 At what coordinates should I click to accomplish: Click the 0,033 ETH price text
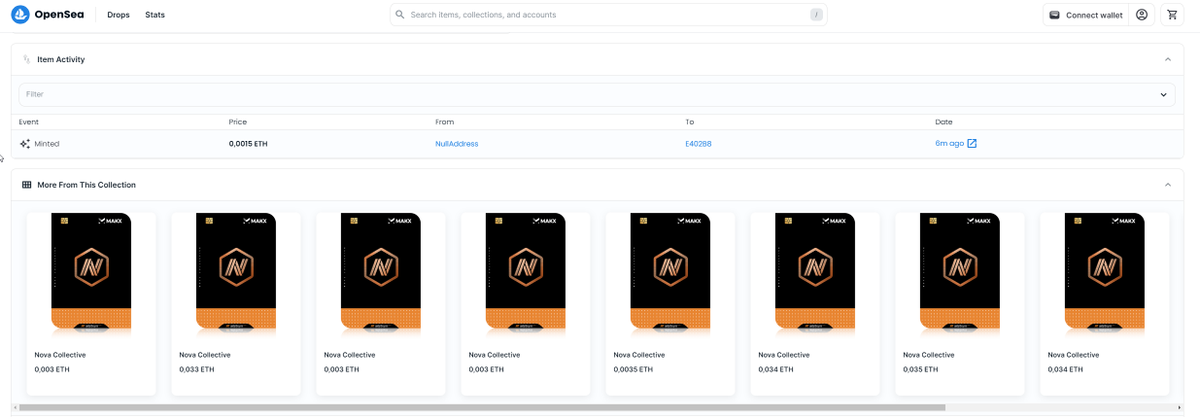(x=197, y=370)
